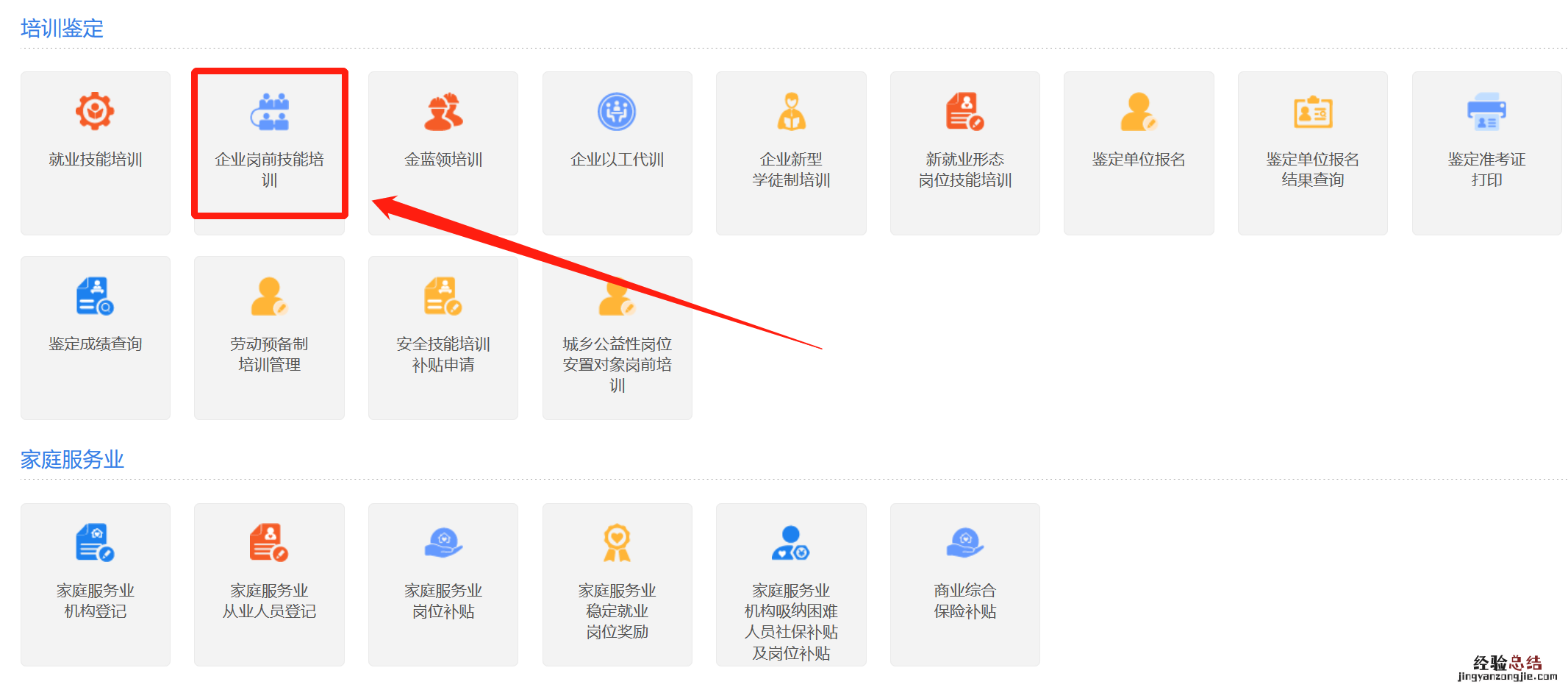Click the 家庭服务业稳定就业岗位奖励 medal icon
The width and height of the screenshot is (1568, 690).
click(617, 543)
